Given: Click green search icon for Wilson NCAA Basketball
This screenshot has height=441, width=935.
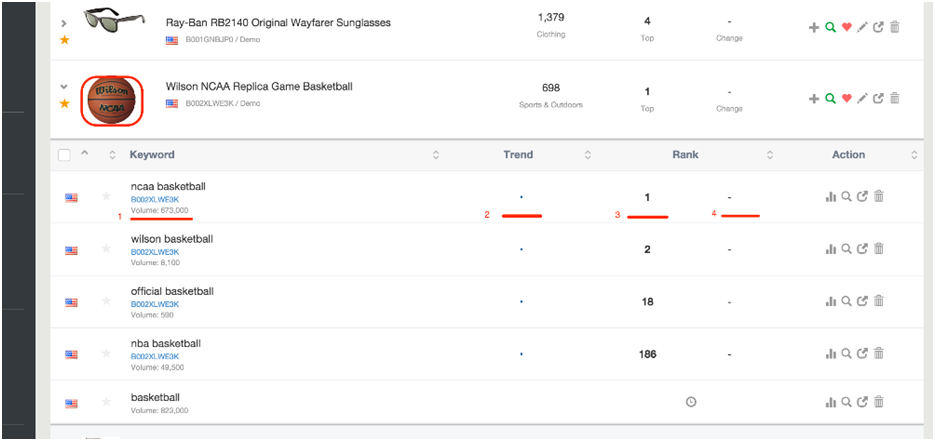Looking at the screenshot, I should [x=829, y=98].
